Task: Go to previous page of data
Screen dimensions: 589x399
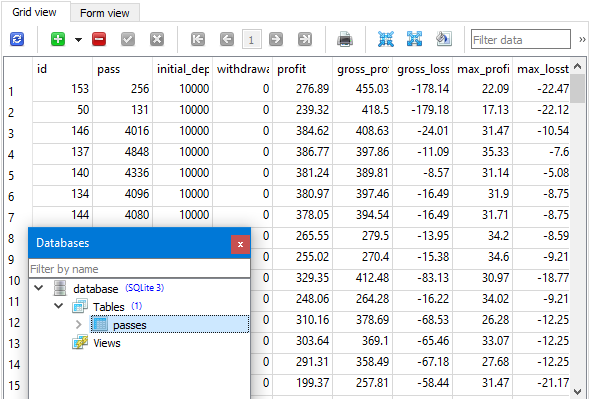Action: click(227, 39)
